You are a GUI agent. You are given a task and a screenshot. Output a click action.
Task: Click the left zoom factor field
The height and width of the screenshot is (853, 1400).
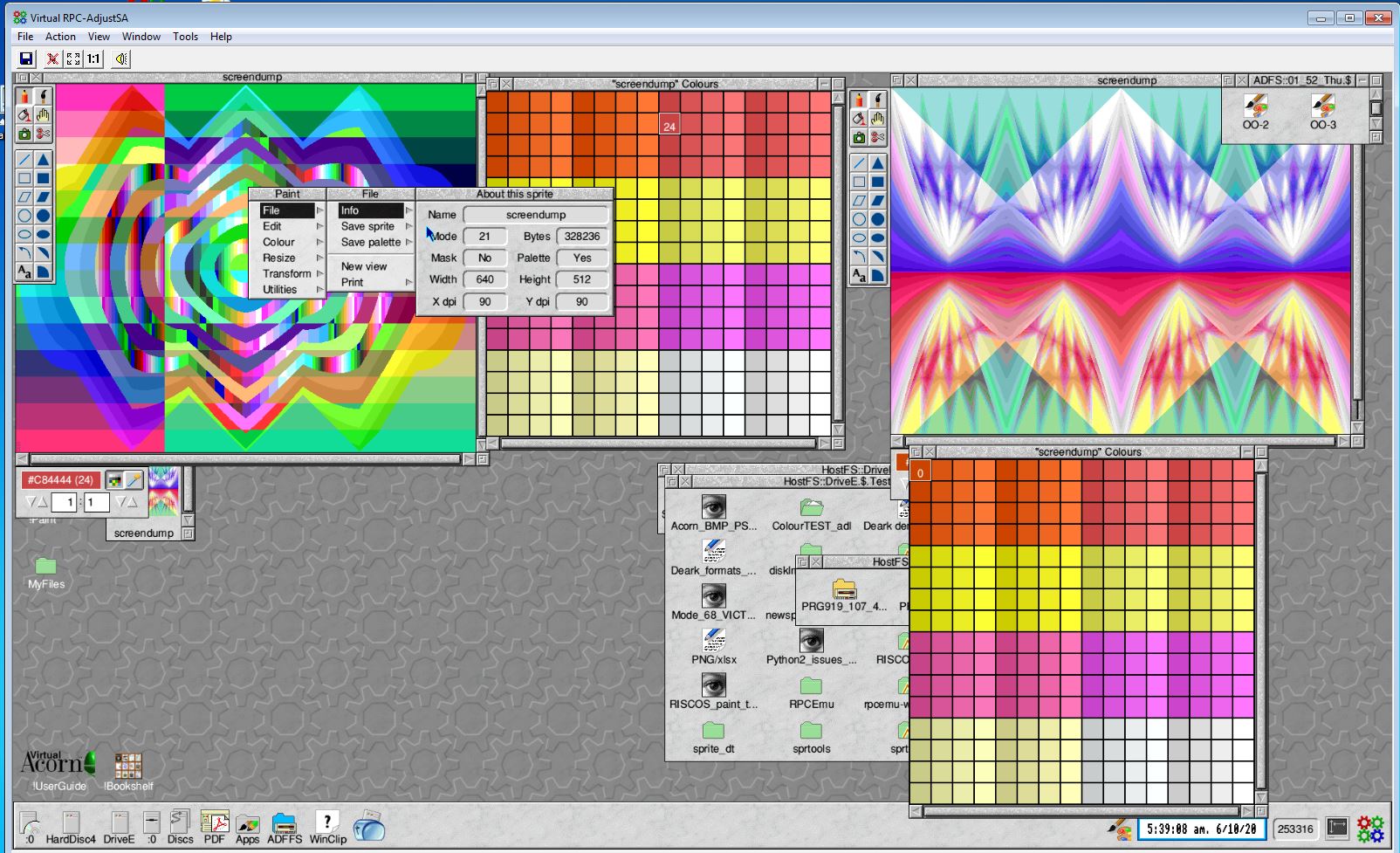point(65,502)
